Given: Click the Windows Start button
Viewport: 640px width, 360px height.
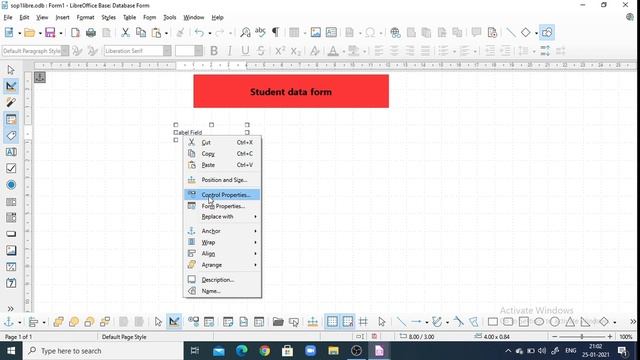Looking at the screenshot, I should [11, 351].
